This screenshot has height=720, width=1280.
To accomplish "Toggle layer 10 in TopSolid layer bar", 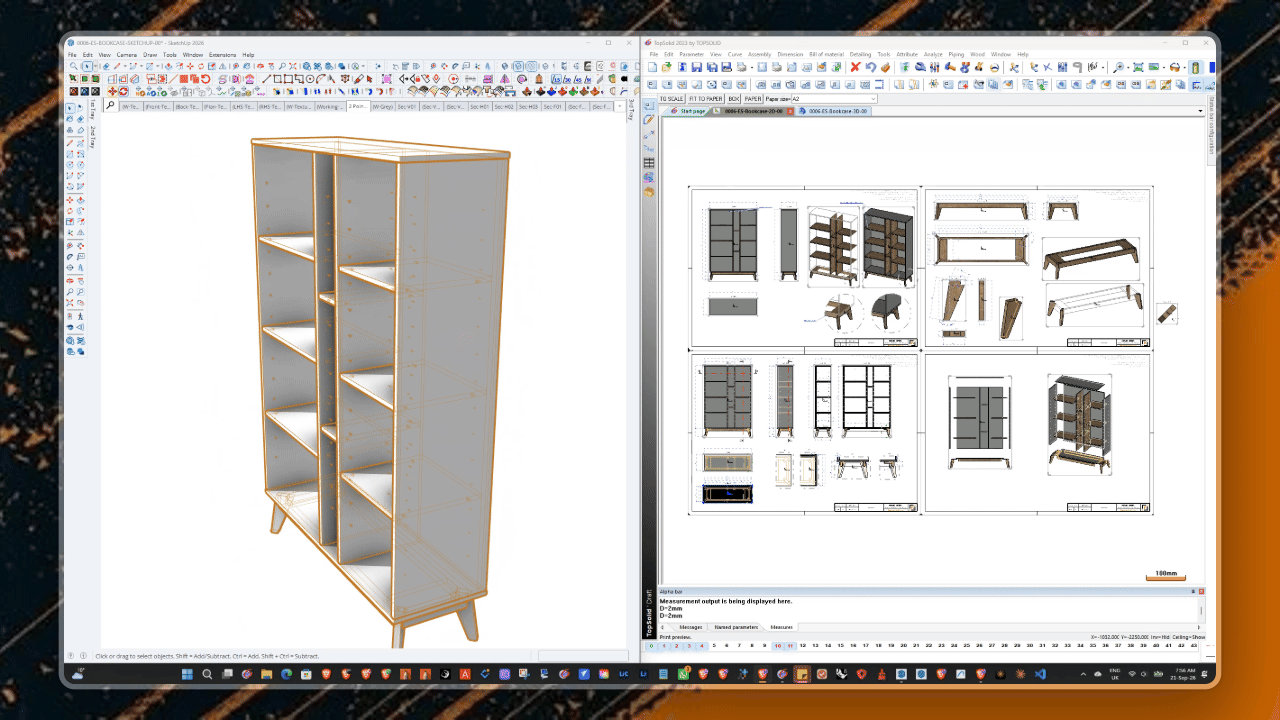I will point(777,645).
